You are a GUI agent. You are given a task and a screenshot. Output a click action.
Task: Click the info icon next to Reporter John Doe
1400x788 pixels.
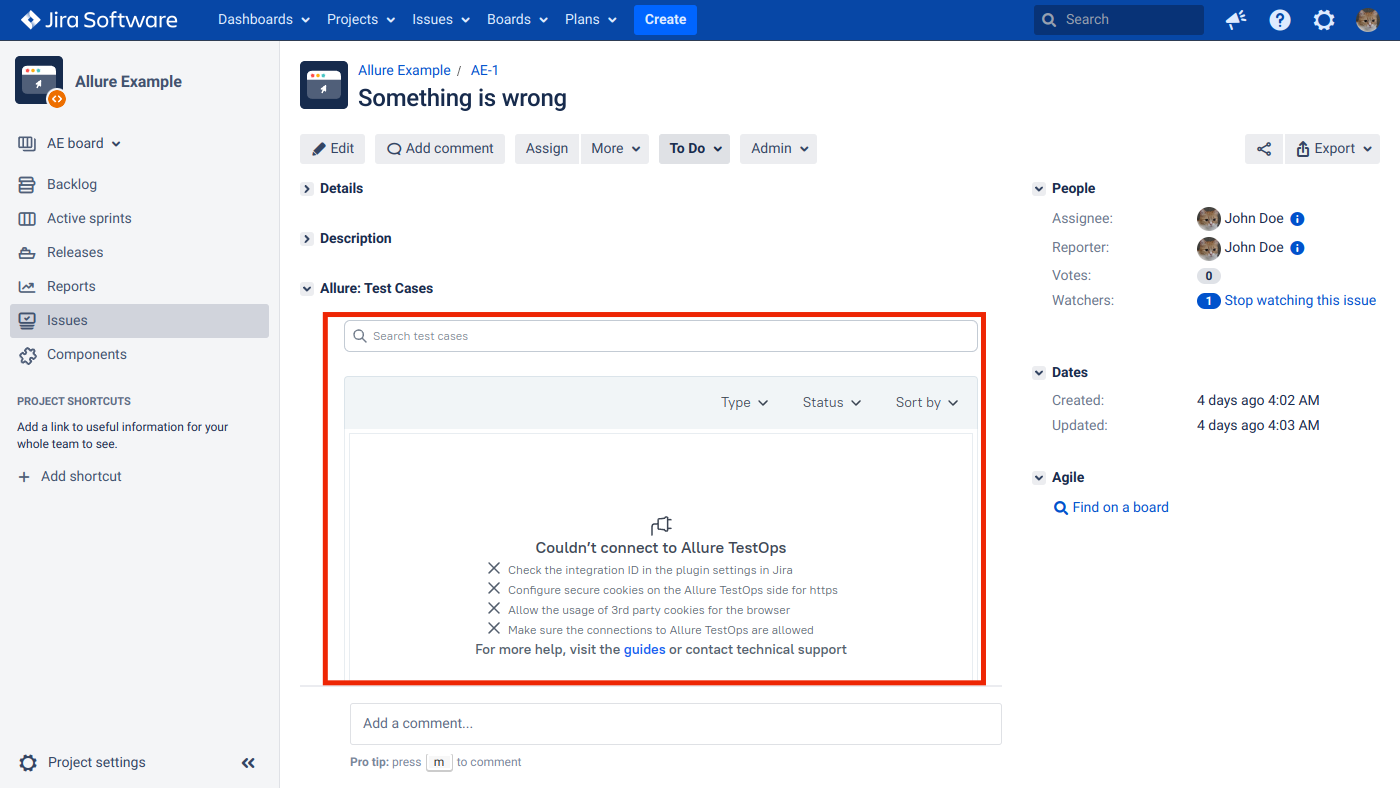click(x=1297, y=248)
